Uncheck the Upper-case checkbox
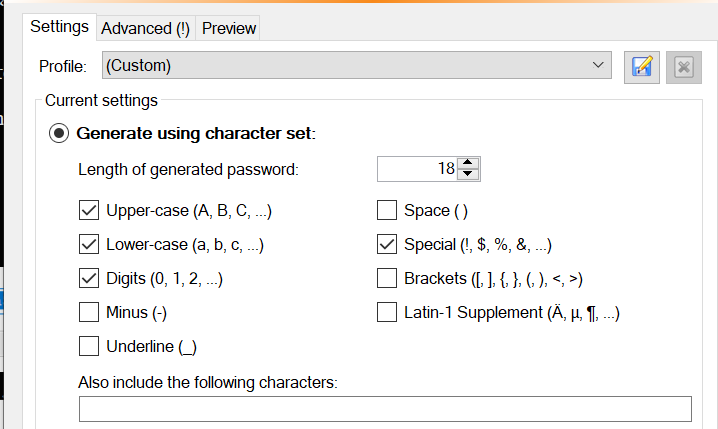The width and height of the screenshot is (718, 429). [89, 211]
